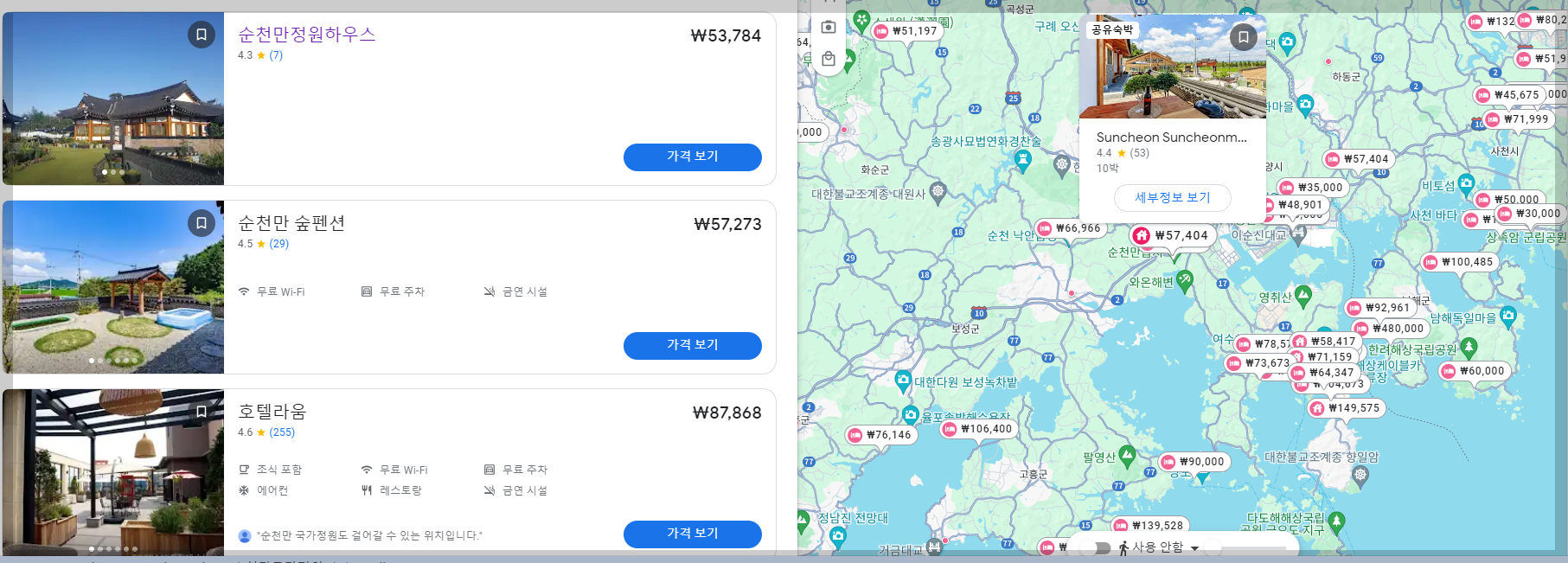Viewport: 1568px width, 563px height.
Task: Bookmark the Suncheon Suncheonm... map popup listing
Action: [x=1243, y=37]
